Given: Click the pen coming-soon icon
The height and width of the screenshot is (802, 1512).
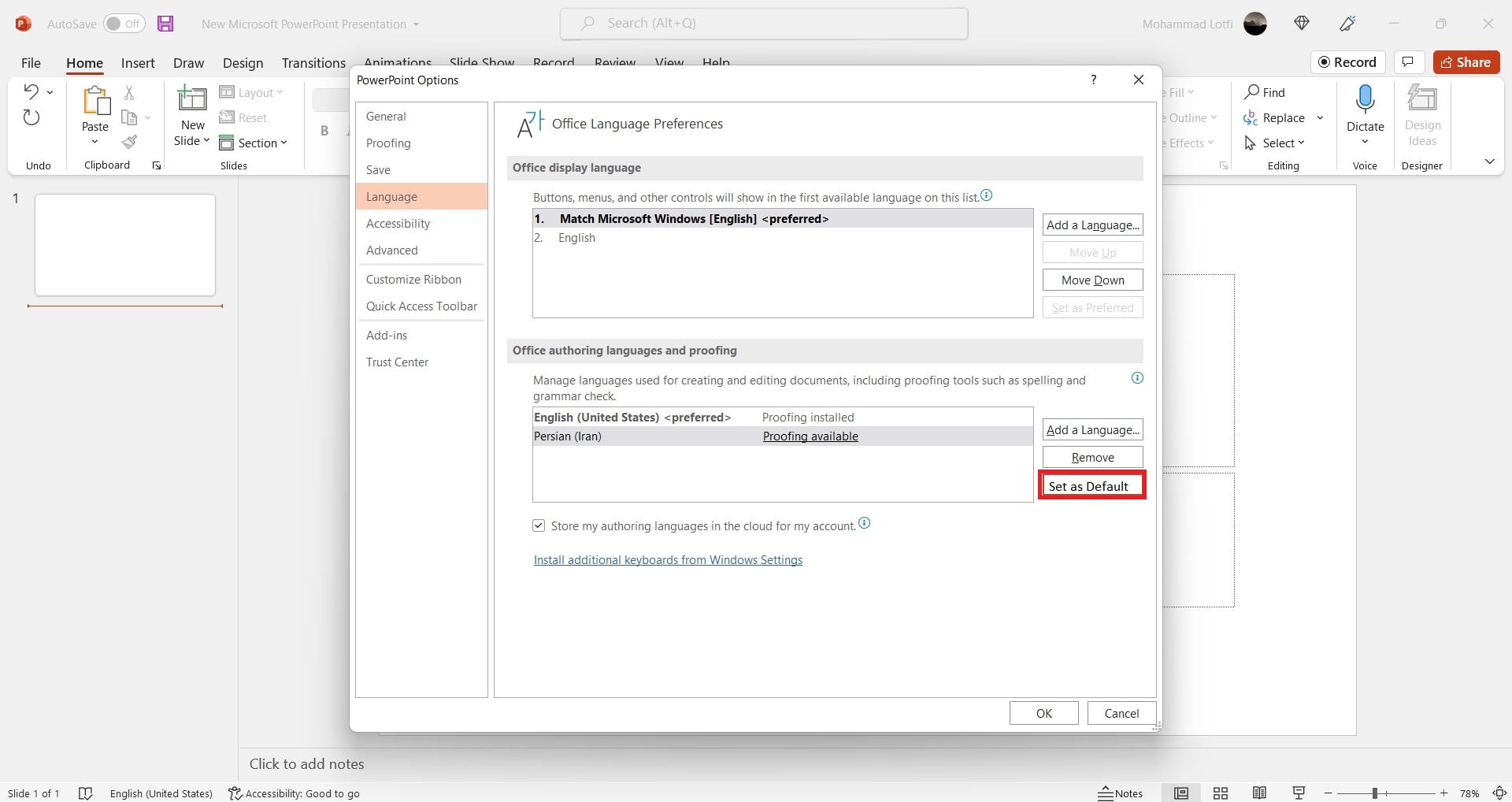Looking at the screenshot, I should tap(1347, 24).
